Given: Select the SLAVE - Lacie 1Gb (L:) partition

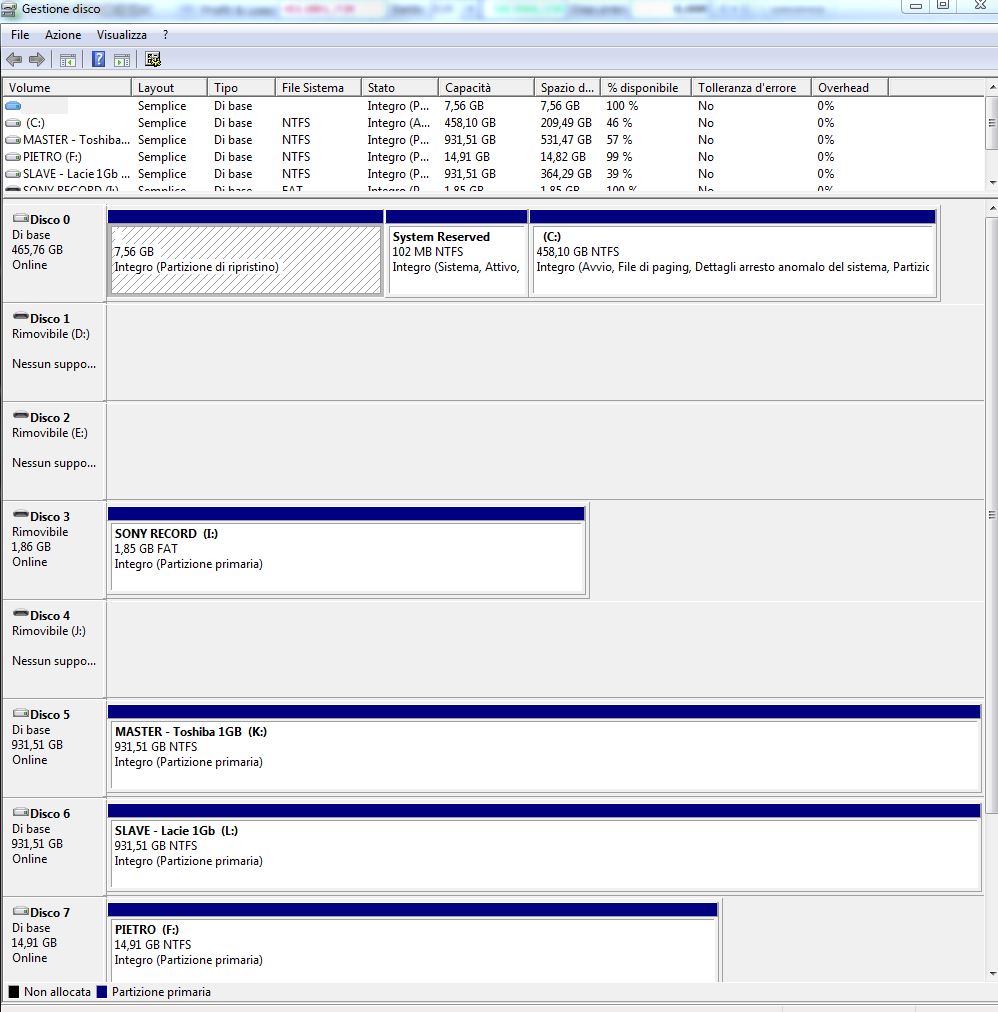Looking at the screenshot, I should click(544, 847).
